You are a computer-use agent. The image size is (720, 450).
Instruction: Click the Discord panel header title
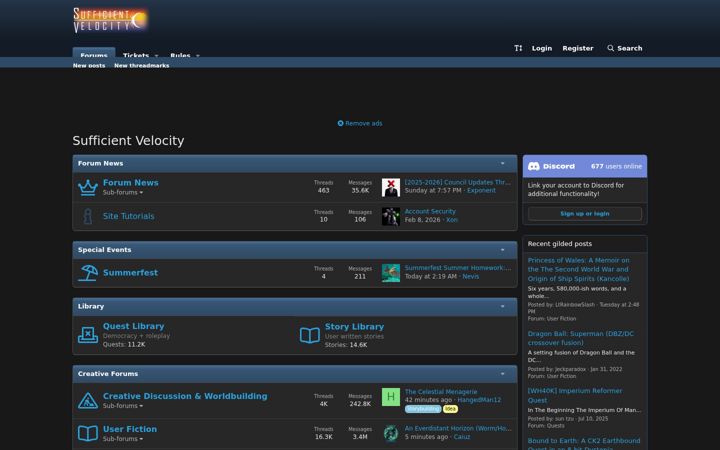(558, 166)
